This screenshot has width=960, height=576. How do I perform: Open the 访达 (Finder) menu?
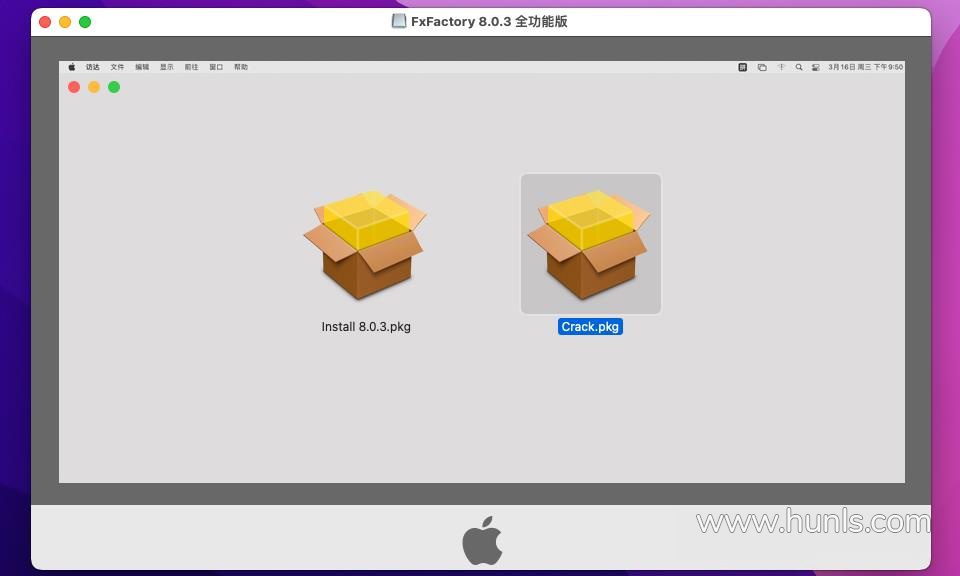92,67
